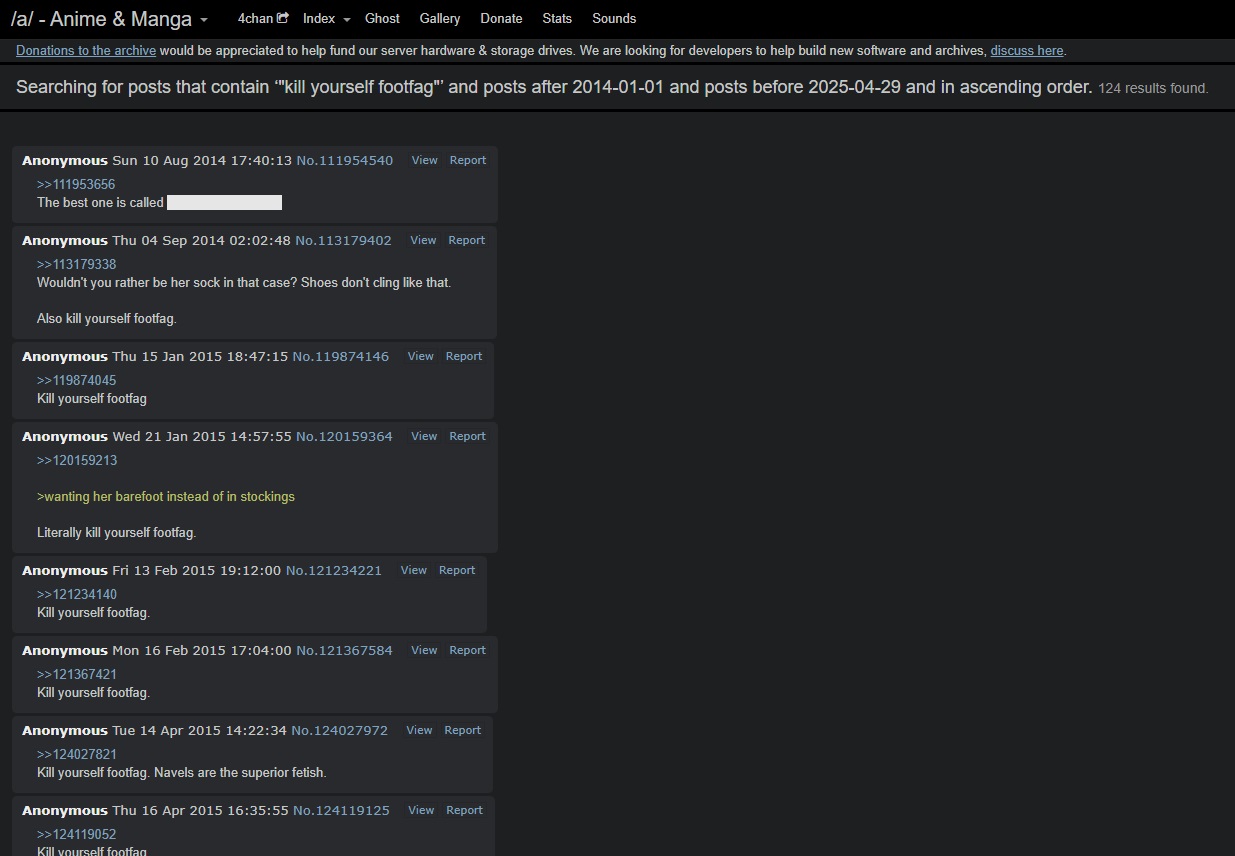Open the Stats page

click(x=557, y=18)
